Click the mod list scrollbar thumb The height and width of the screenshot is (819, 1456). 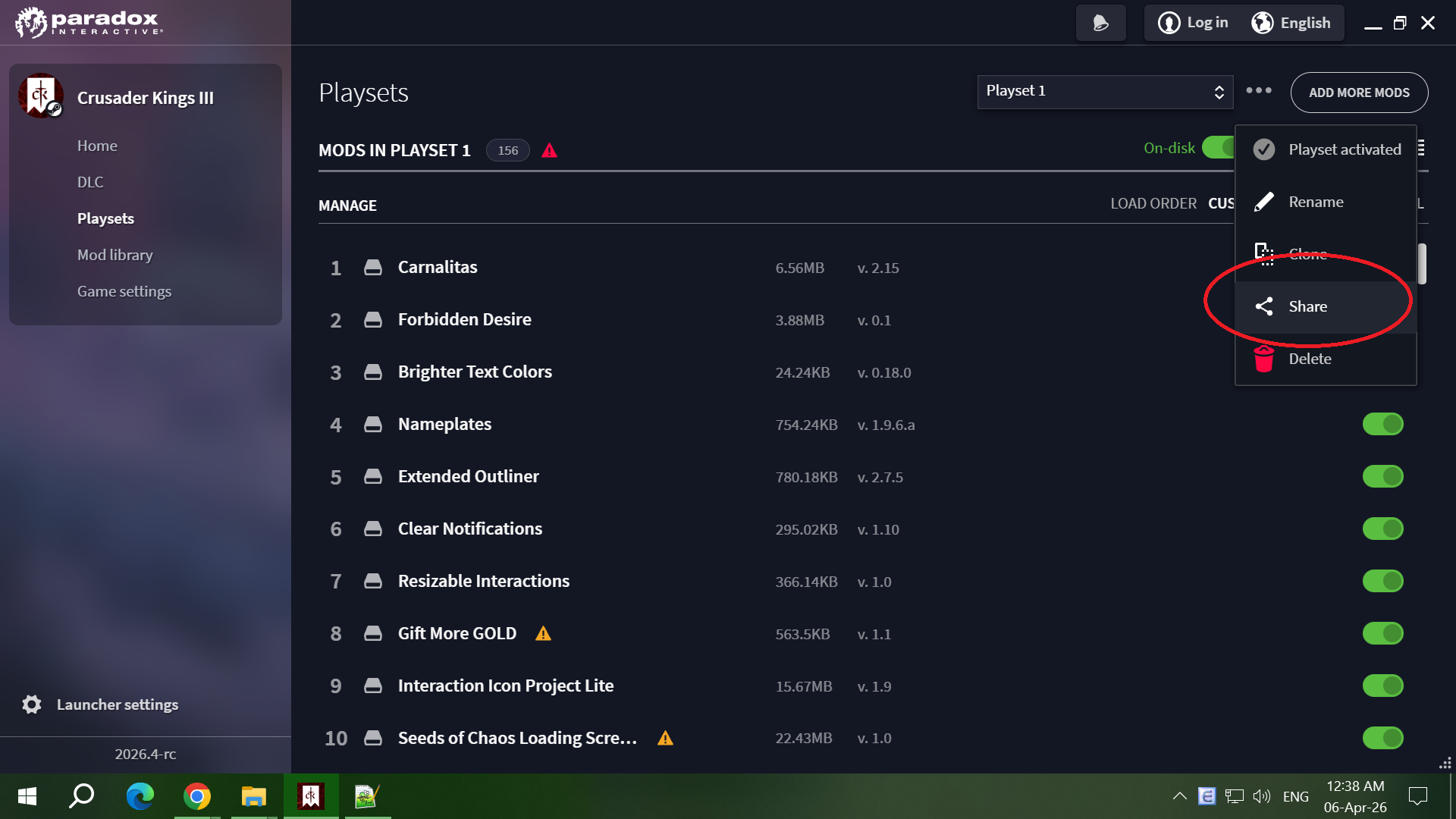[x=1422, y=264]
